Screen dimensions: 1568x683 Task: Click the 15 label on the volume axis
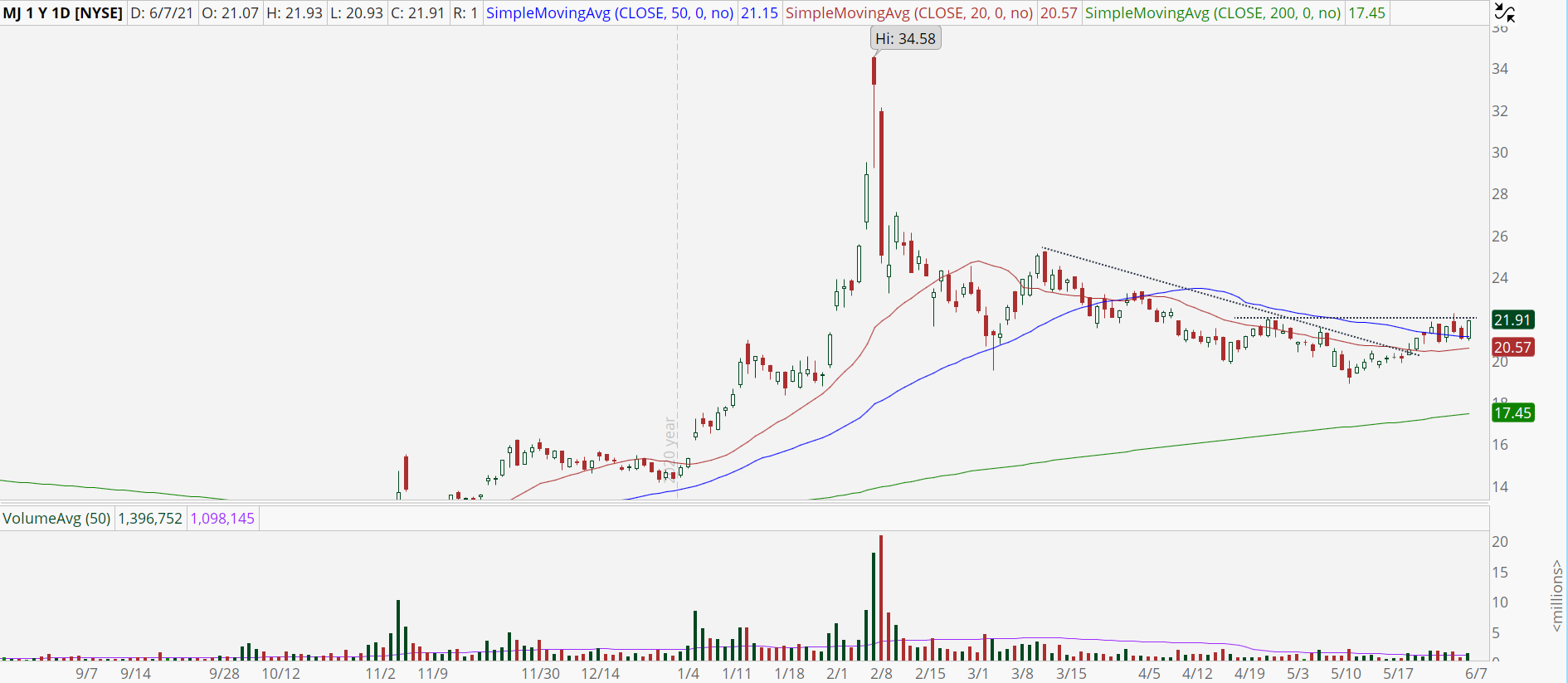pyautogui.click(x=1500, y=572)
